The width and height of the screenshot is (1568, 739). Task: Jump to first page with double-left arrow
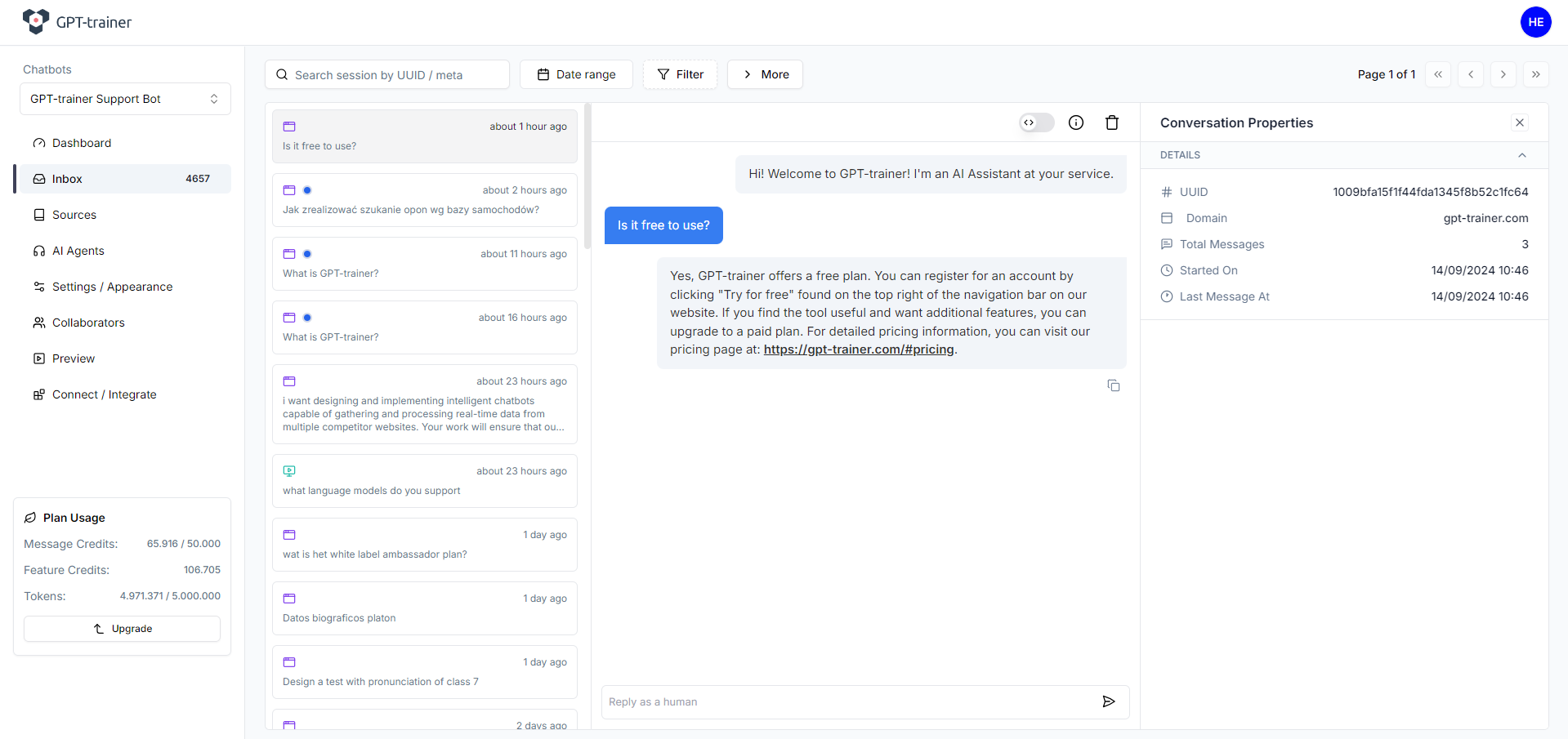[x=1438, y=74]
